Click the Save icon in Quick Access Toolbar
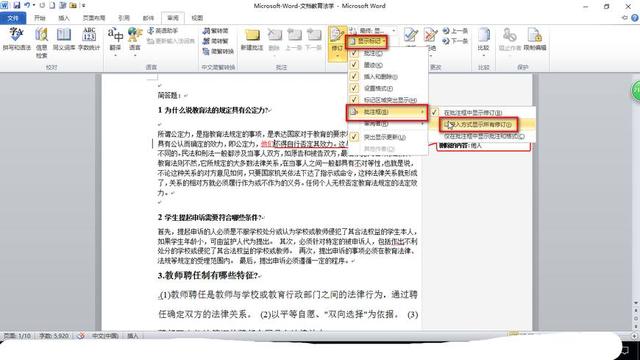The width and height of the screenshot is (640, 360). pos(17,6)
